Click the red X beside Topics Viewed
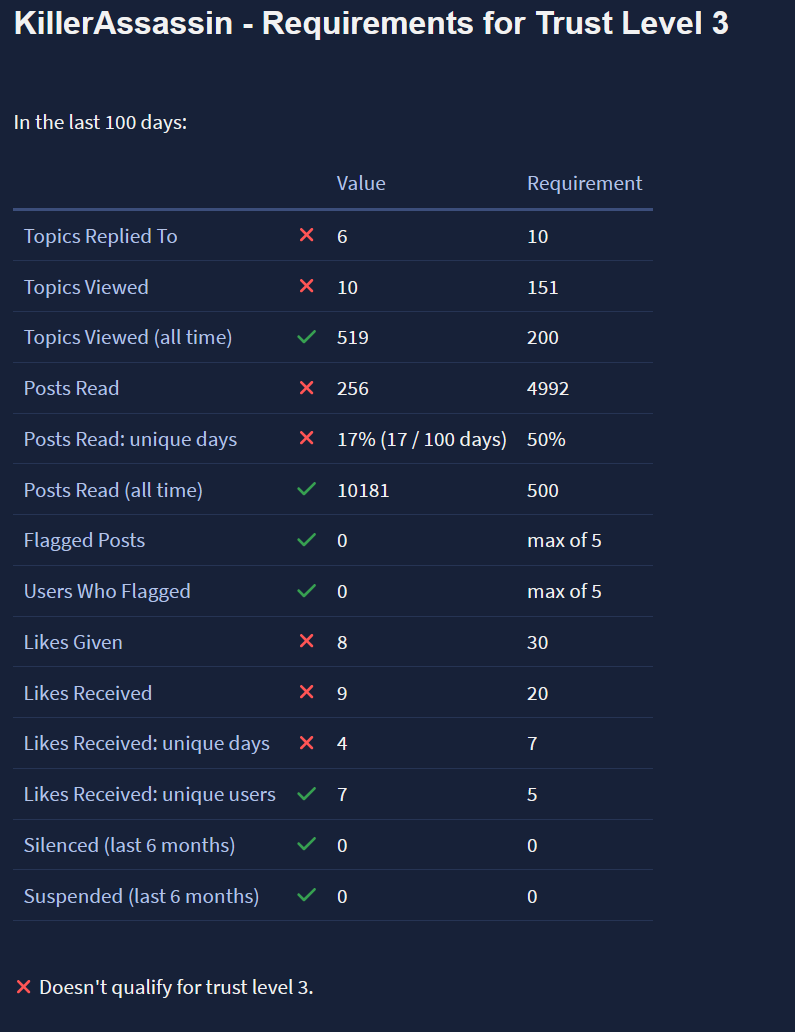The image size is (795, 1032). pyautogui.click(x=307, y=287)
